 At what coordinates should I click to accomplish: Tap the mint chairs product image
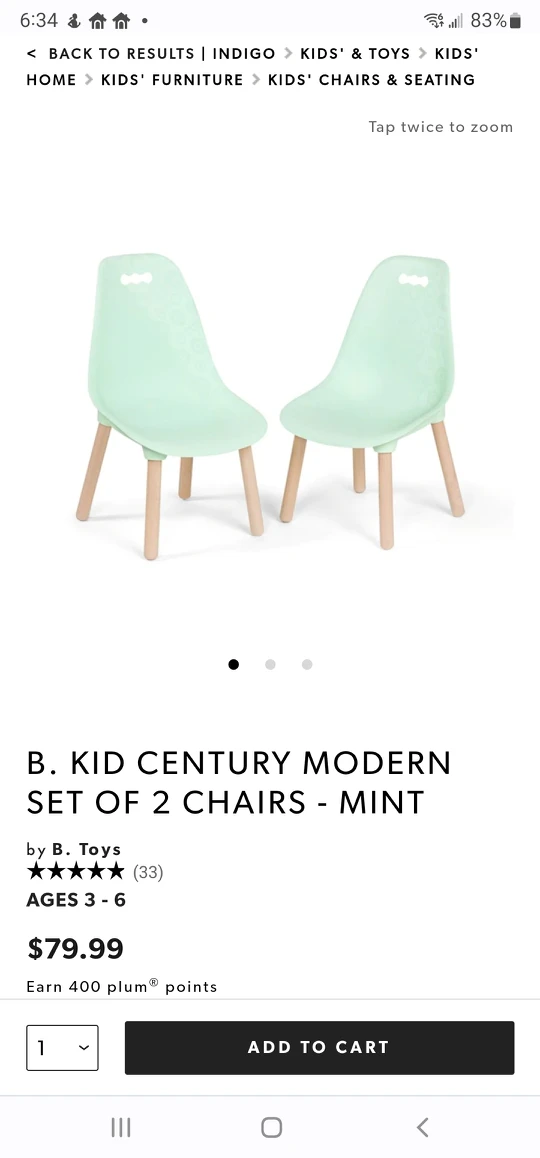(270, 406)
